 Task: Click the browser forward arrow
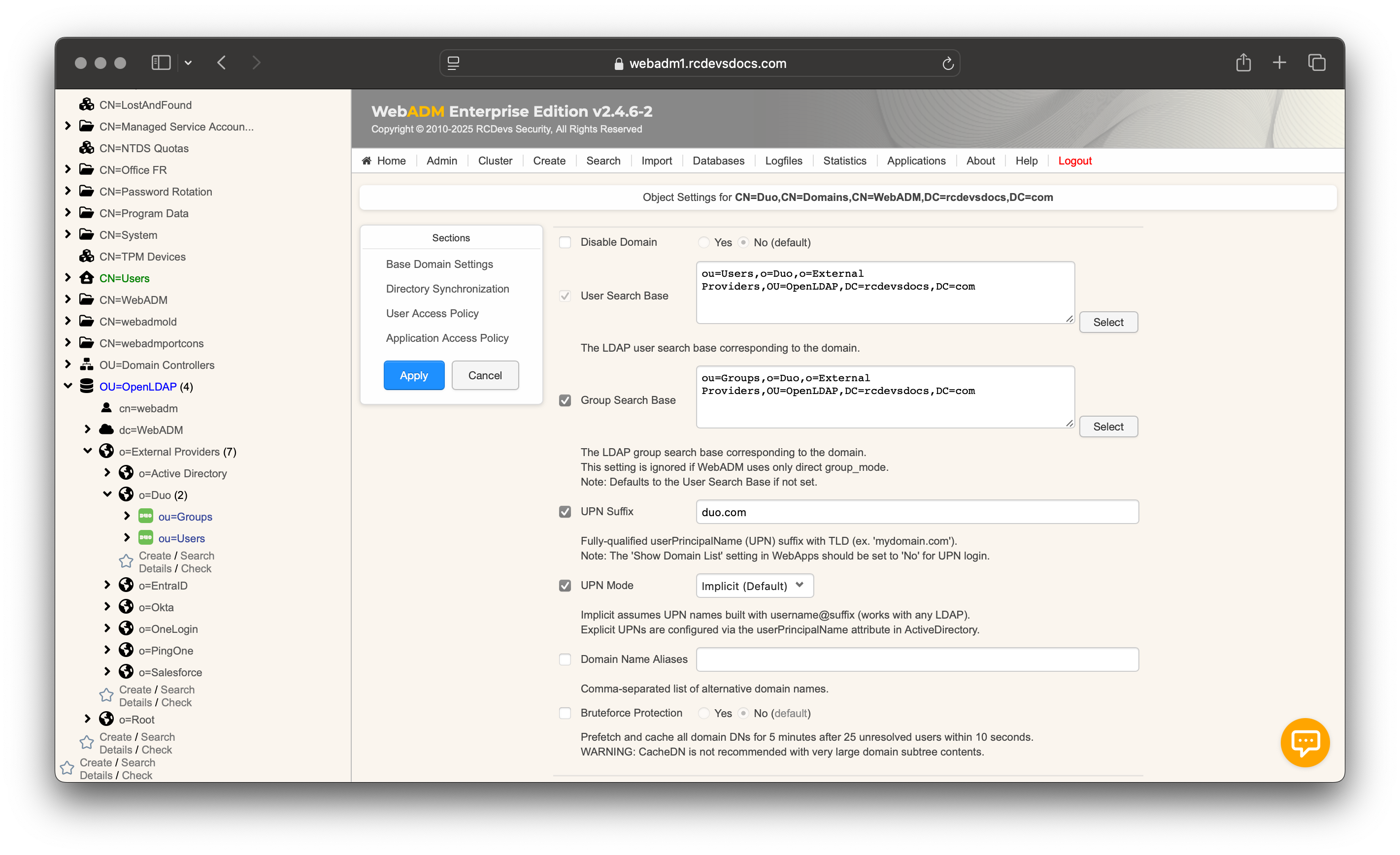tap(256, 63)
